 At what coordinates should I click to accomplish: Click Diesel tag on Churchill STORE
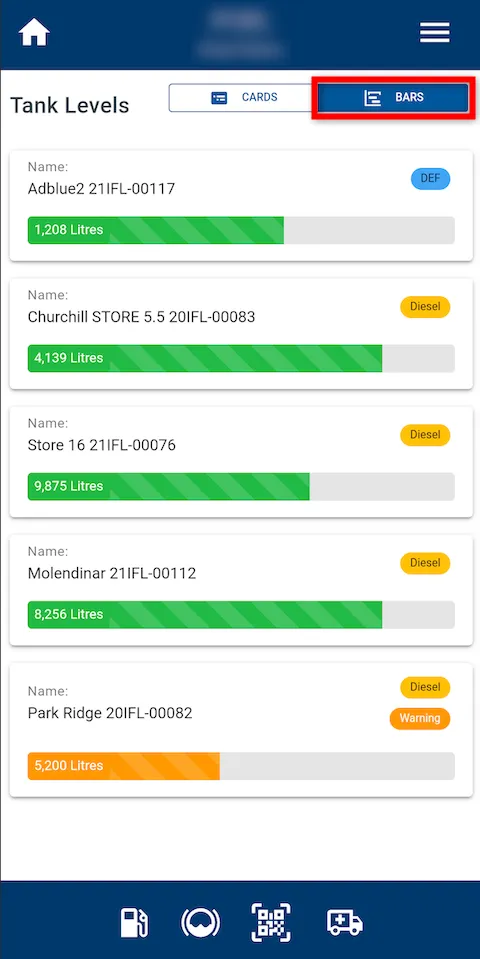point(425,306)
